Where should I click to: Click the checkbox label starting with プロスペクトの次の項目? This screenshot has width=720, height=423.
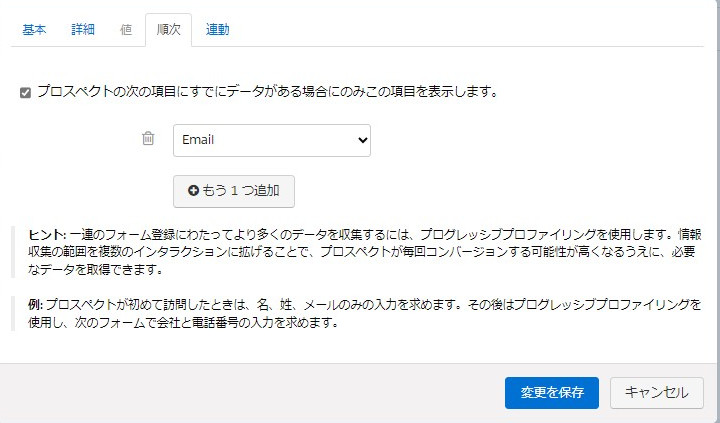(268, 91)
